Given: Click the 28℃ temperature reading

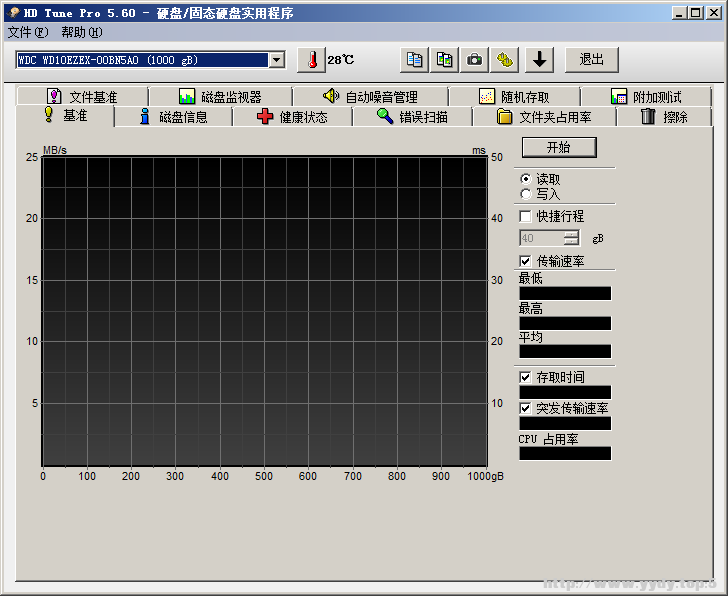Looking at the screenshot, I should tap(341, 60).
